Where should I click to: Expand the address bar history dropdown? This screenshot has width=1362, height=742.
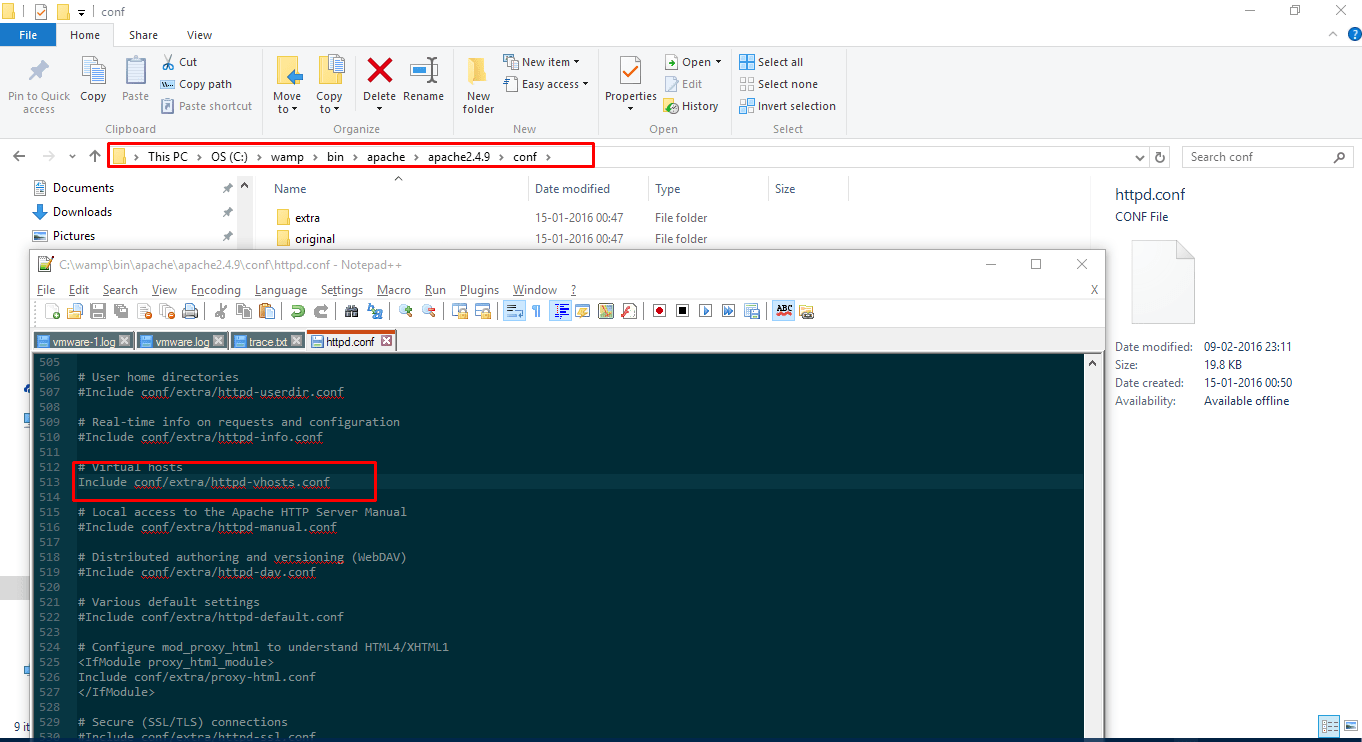coord(1141,157)
